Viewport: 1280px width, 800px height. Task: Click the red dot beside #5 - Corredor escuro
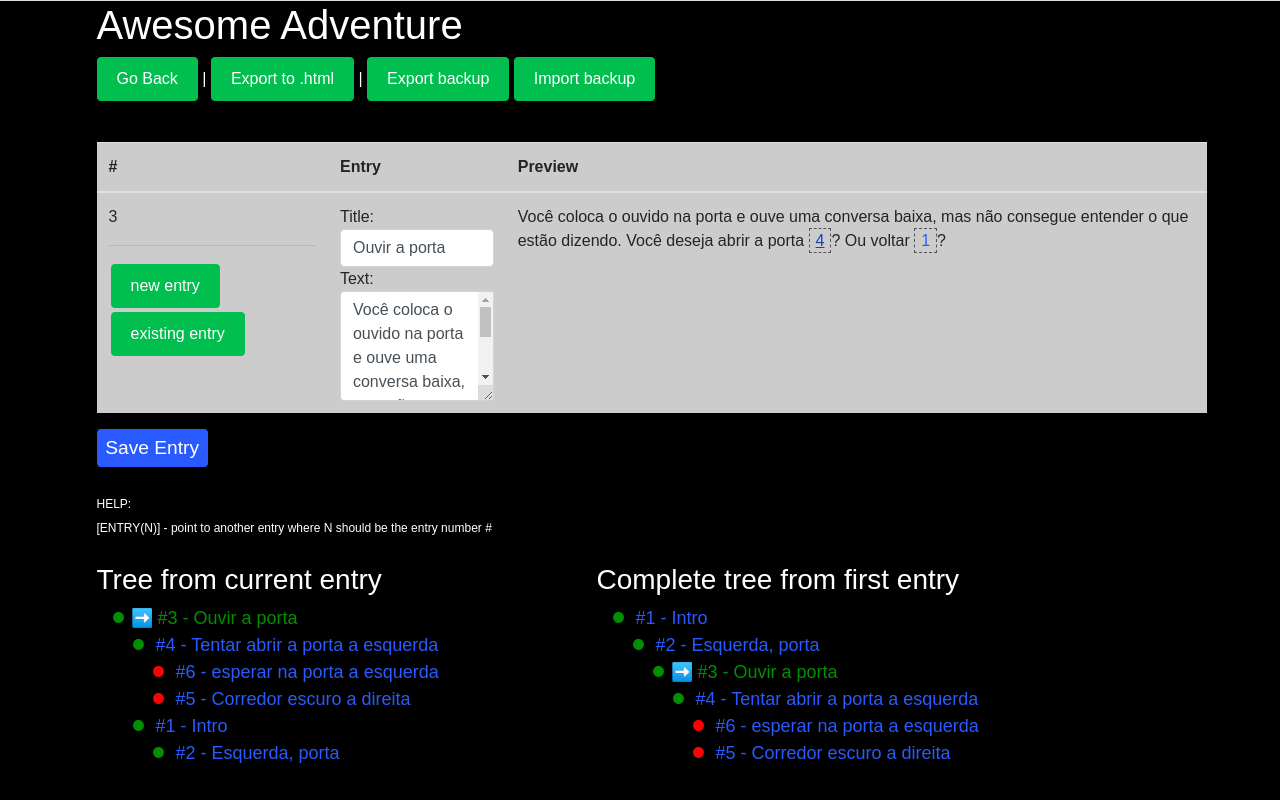157,698
